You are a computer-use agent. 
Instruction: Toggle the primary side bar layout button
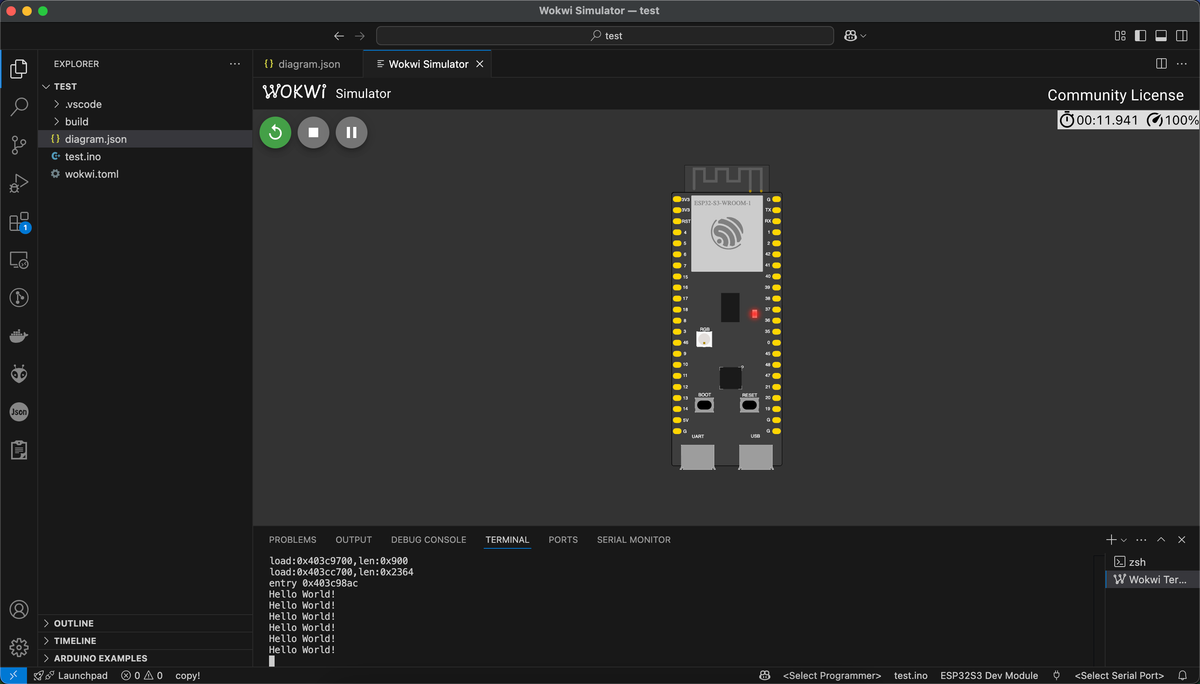1140,36
